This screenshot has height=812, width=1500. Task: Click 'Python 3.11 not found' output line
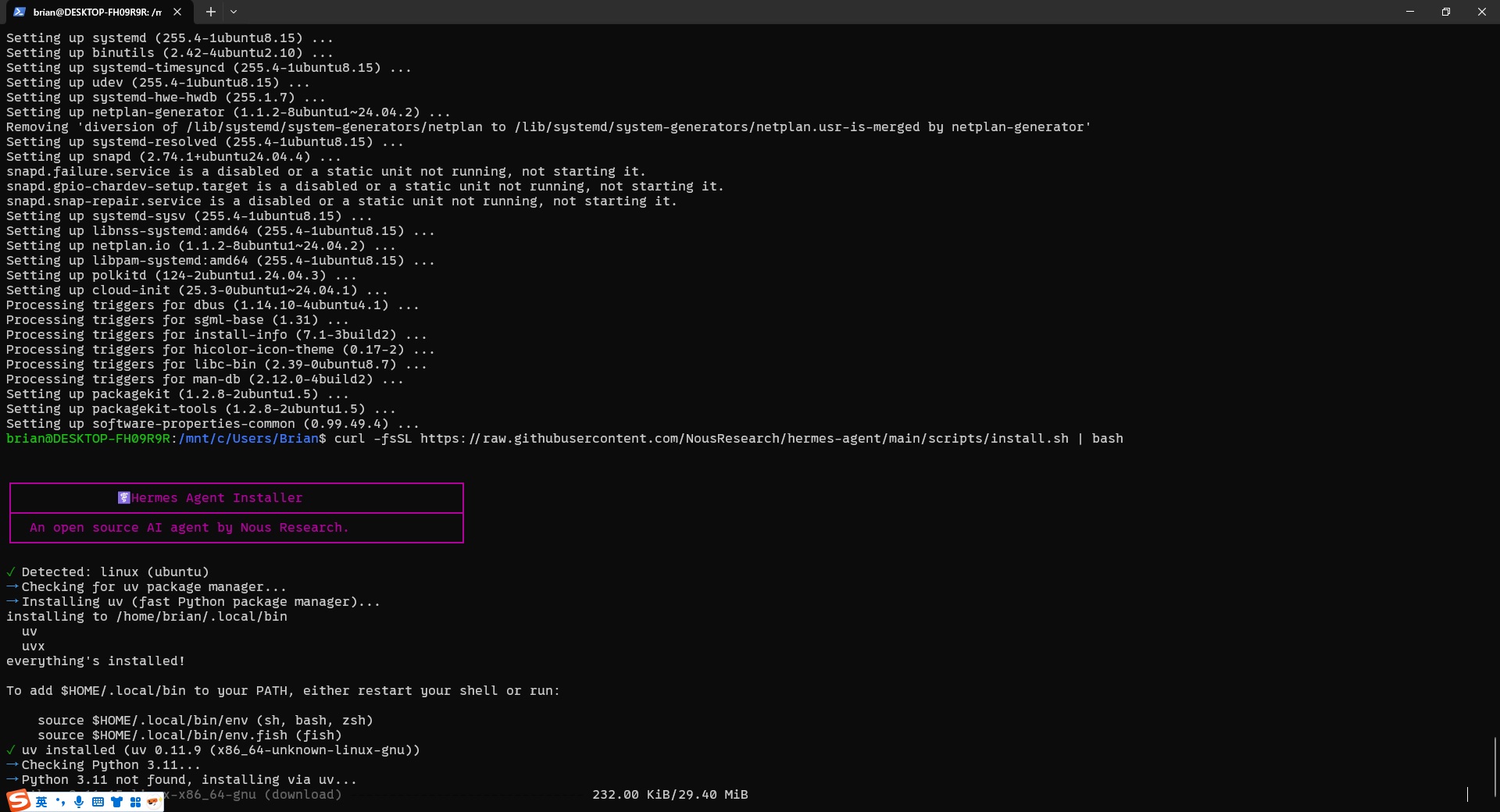[181, 780]
